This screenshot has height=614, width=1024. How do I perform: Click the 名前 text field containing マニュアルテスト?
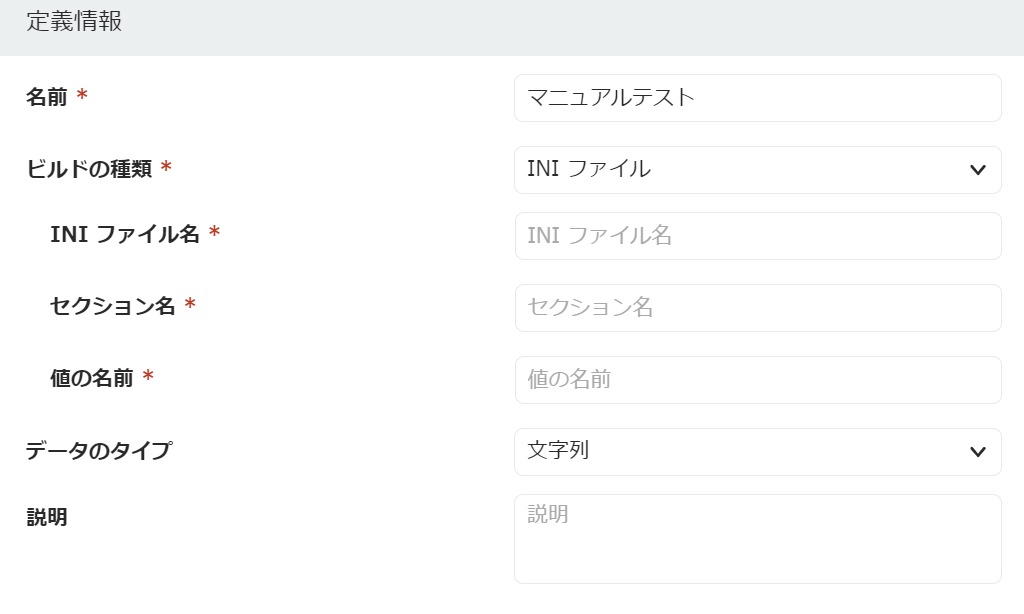(757, 98)
